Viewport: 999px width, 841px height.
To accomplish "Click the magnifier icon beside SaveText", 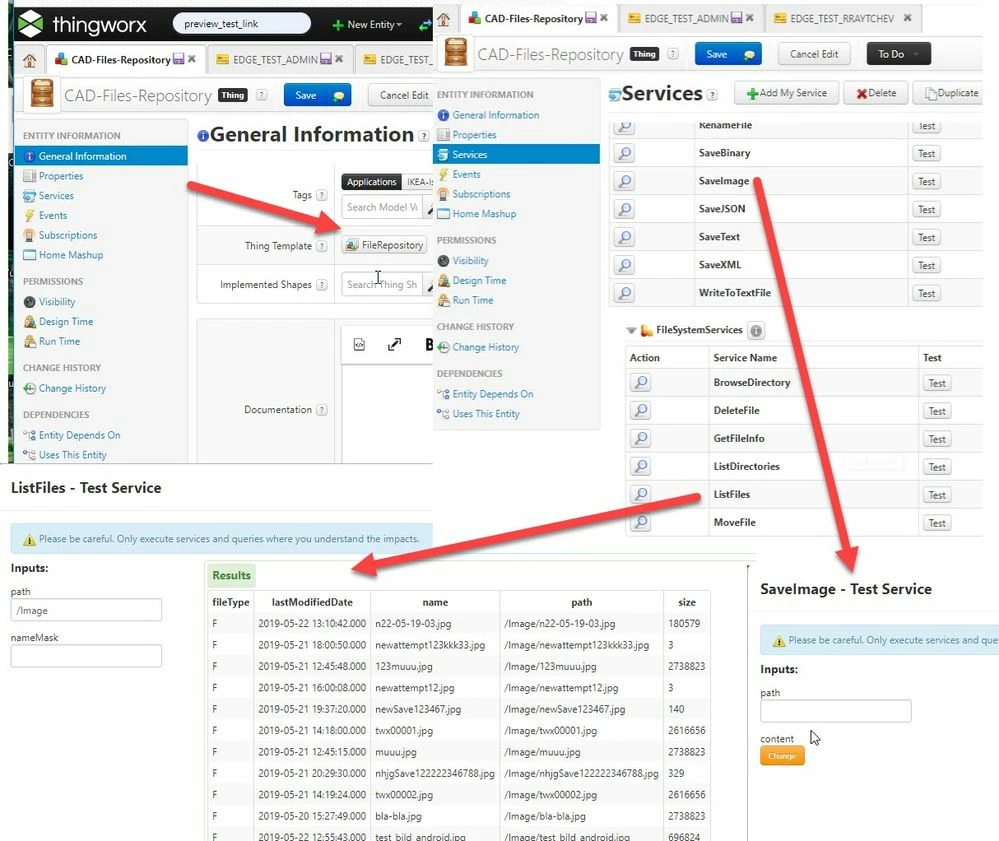I will coord(625,237).
